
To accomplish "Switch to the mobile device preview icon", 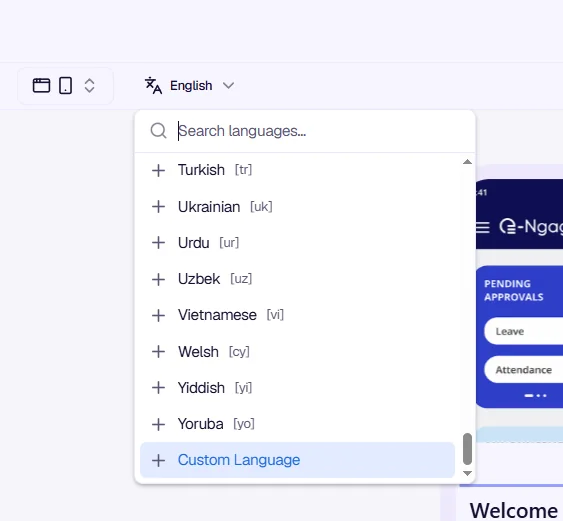I will tap(65, 86).
